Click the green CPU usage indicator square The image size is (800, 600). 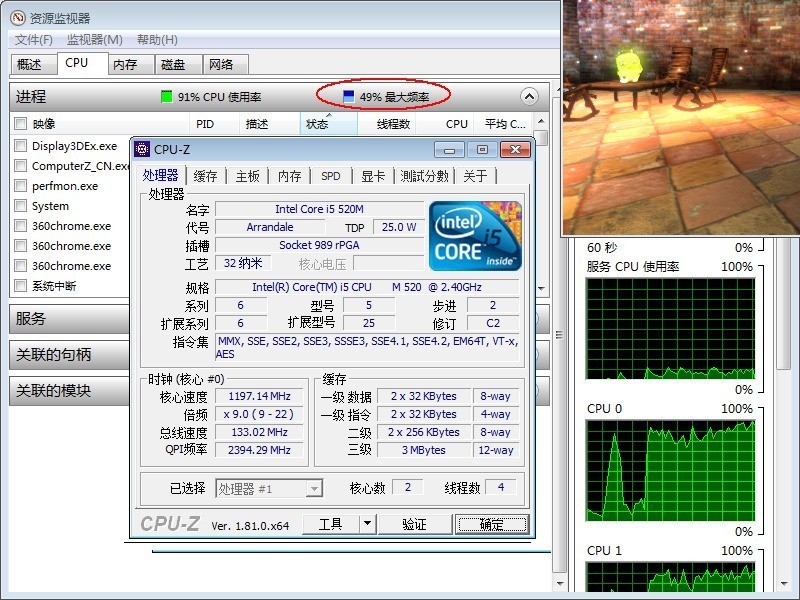pos(166,96)
